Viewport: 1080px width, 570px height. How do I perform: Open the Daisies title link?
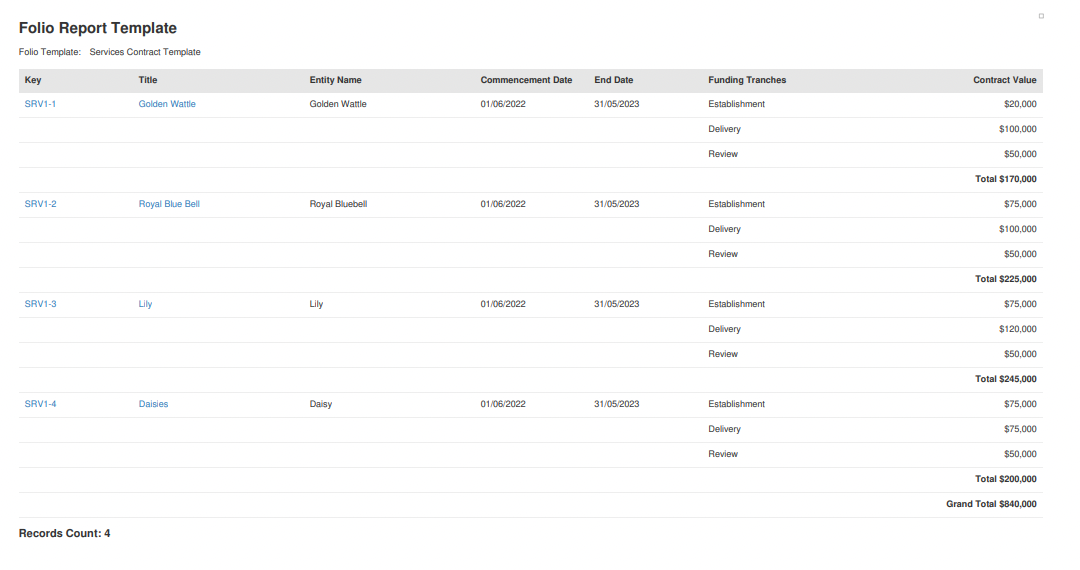[x=153, y=404]
